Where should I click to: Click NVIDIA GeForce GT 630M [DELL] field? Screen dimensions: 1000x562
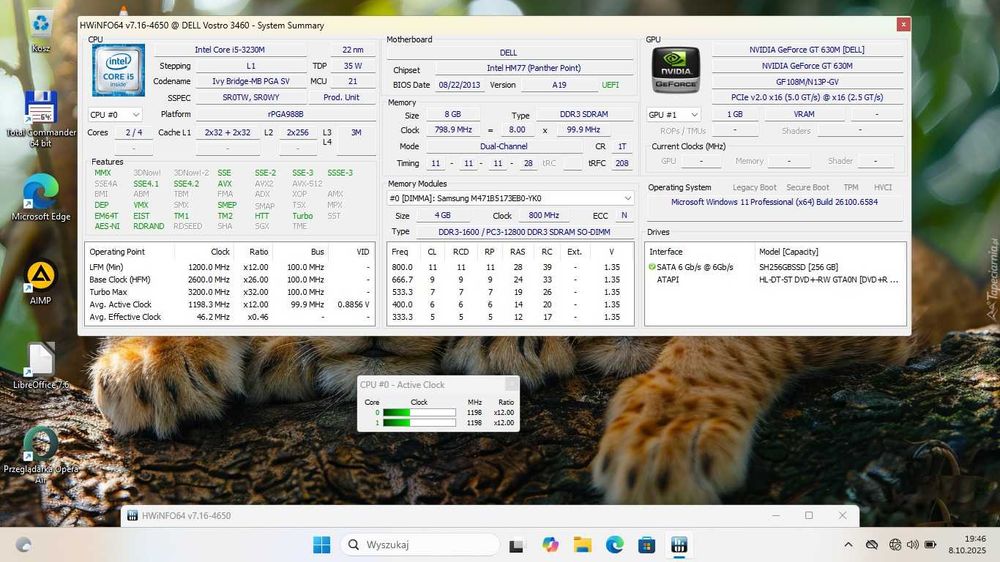click(807, 50)
